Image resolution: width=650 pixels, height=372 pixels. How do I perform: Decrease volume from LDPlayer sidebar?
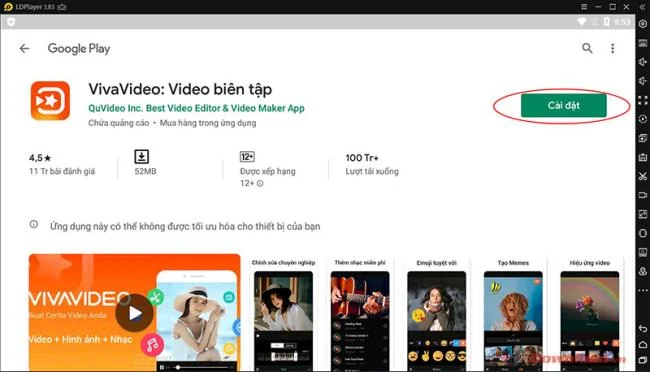643,81
